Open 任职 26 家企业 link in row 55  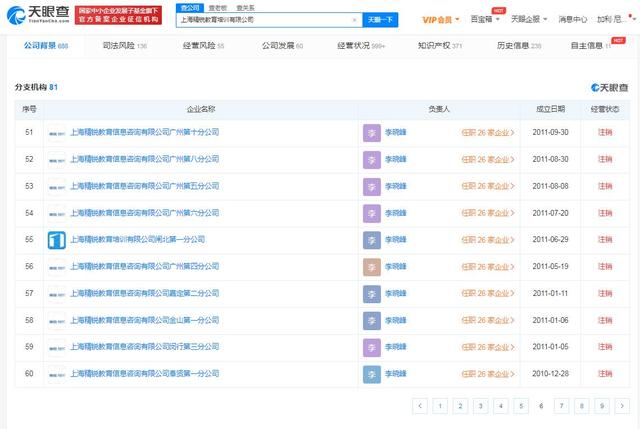[488, 240]
